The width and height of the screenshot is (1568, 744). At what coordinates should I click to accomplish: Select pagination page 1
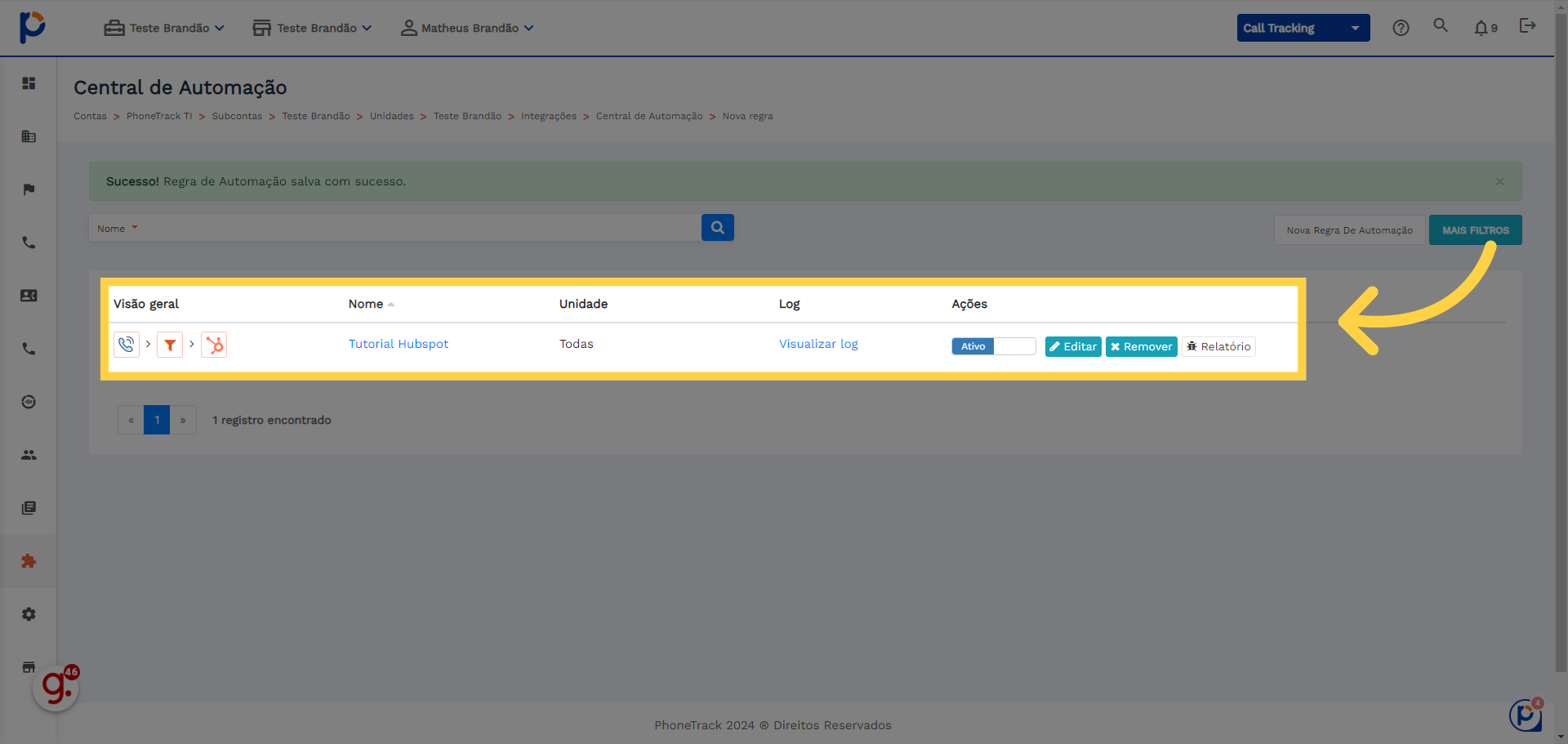(157, 420)
